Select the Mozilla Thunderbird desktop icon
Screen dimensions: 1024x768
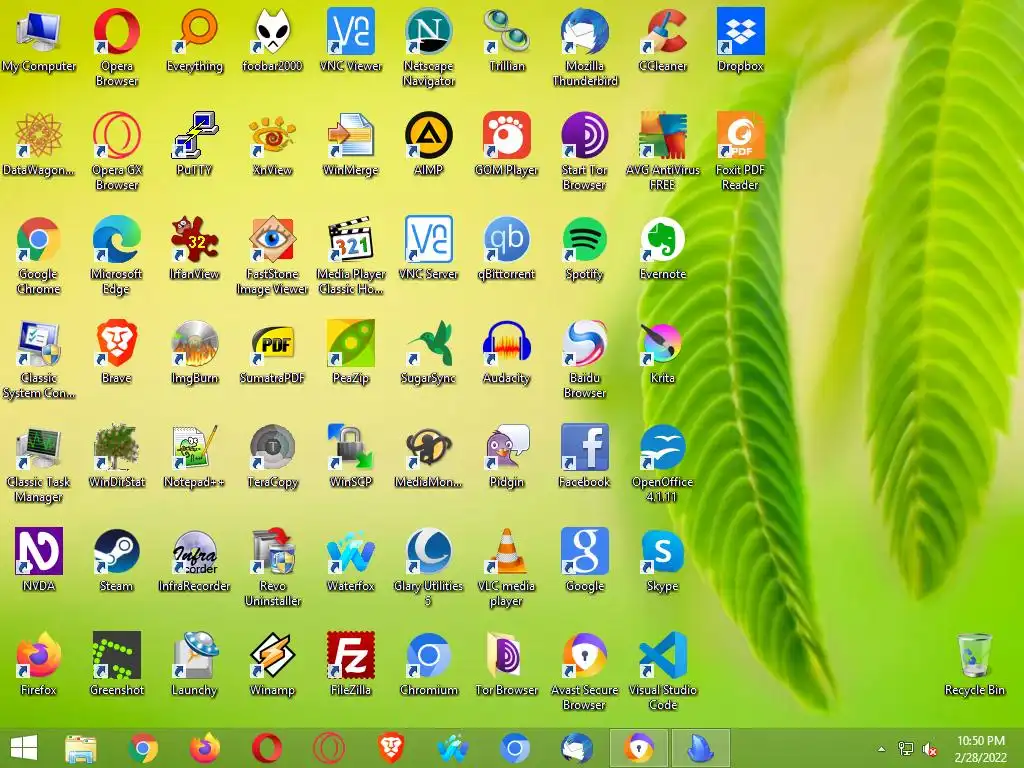[x=584, y=46]
